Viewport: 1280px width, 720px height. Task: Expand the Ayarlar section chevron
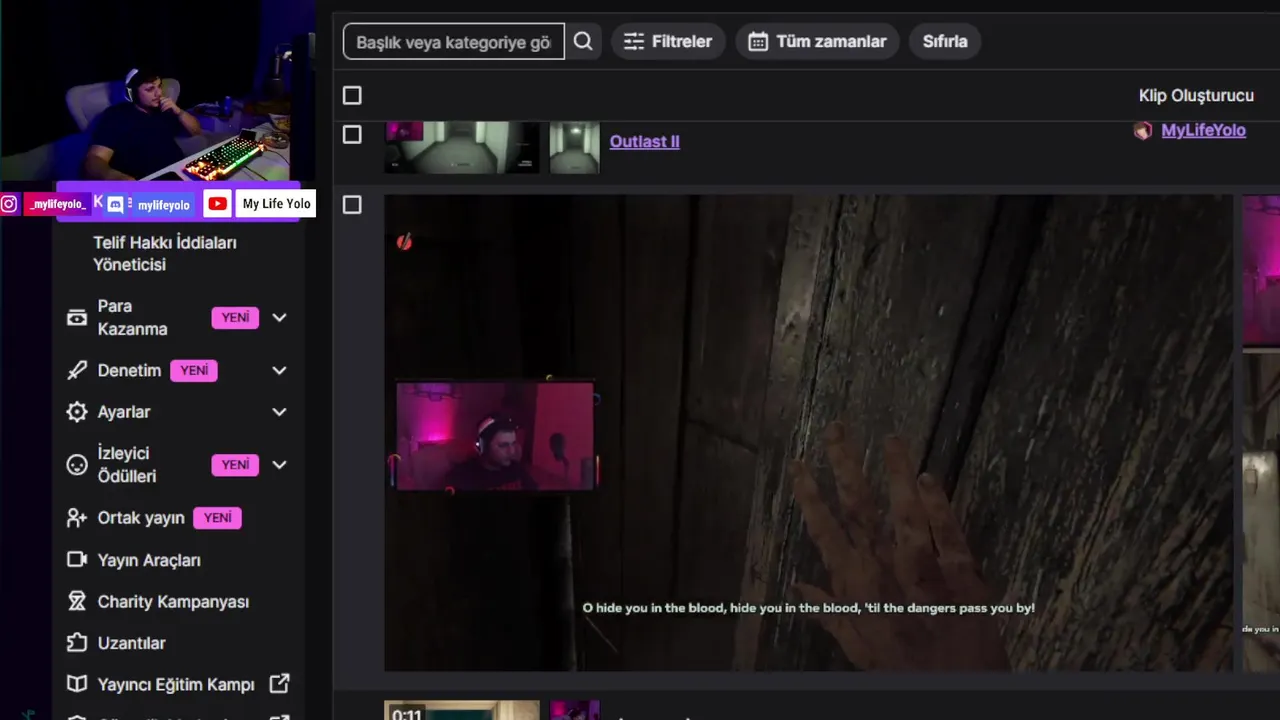point(279,412)
